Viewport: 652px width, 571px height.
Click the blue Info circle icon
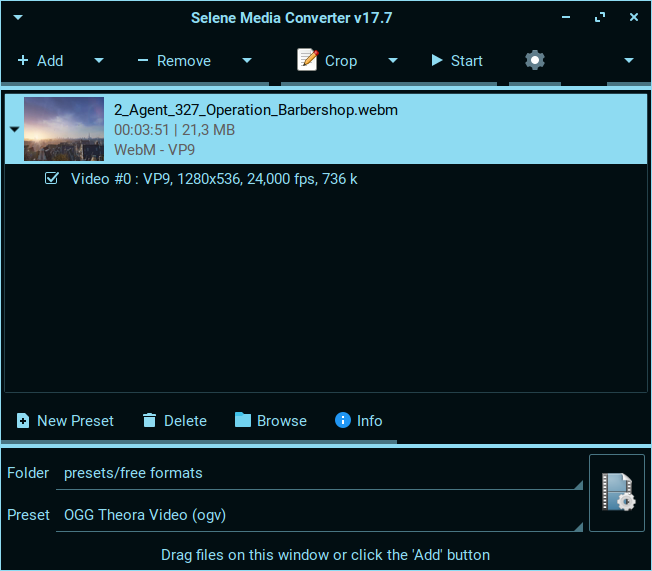pyautogui.click(x=343, y=420)
